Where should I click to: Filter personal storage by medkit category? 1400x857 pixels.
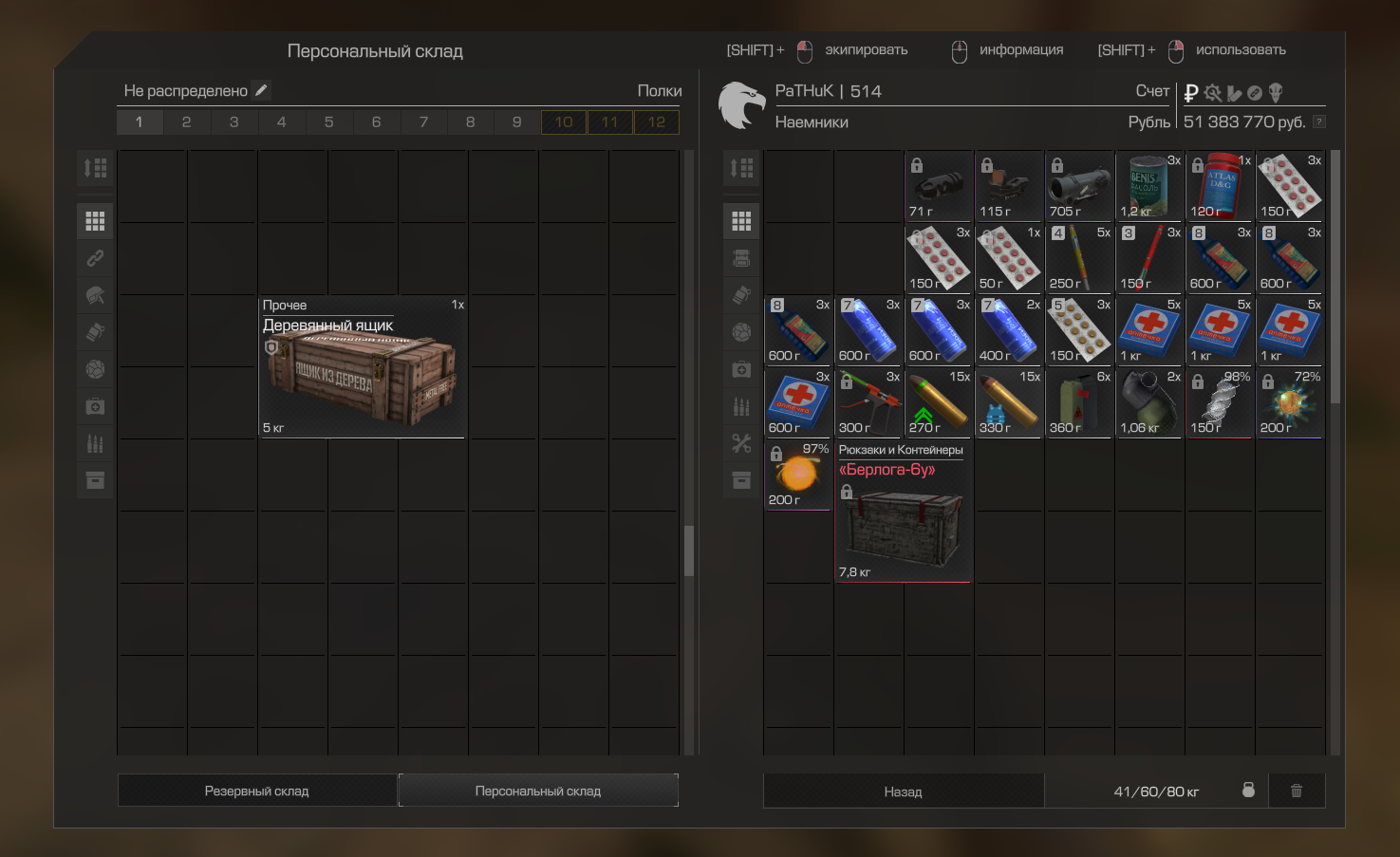click(95, 406)
